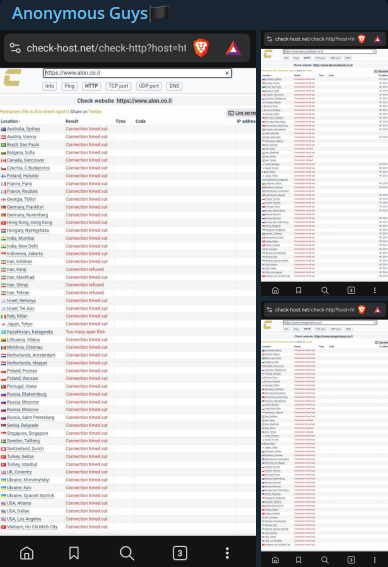This screenshot has width=388, height=567.
Task: Click the Time column header
Action: [x=120, y=121]
